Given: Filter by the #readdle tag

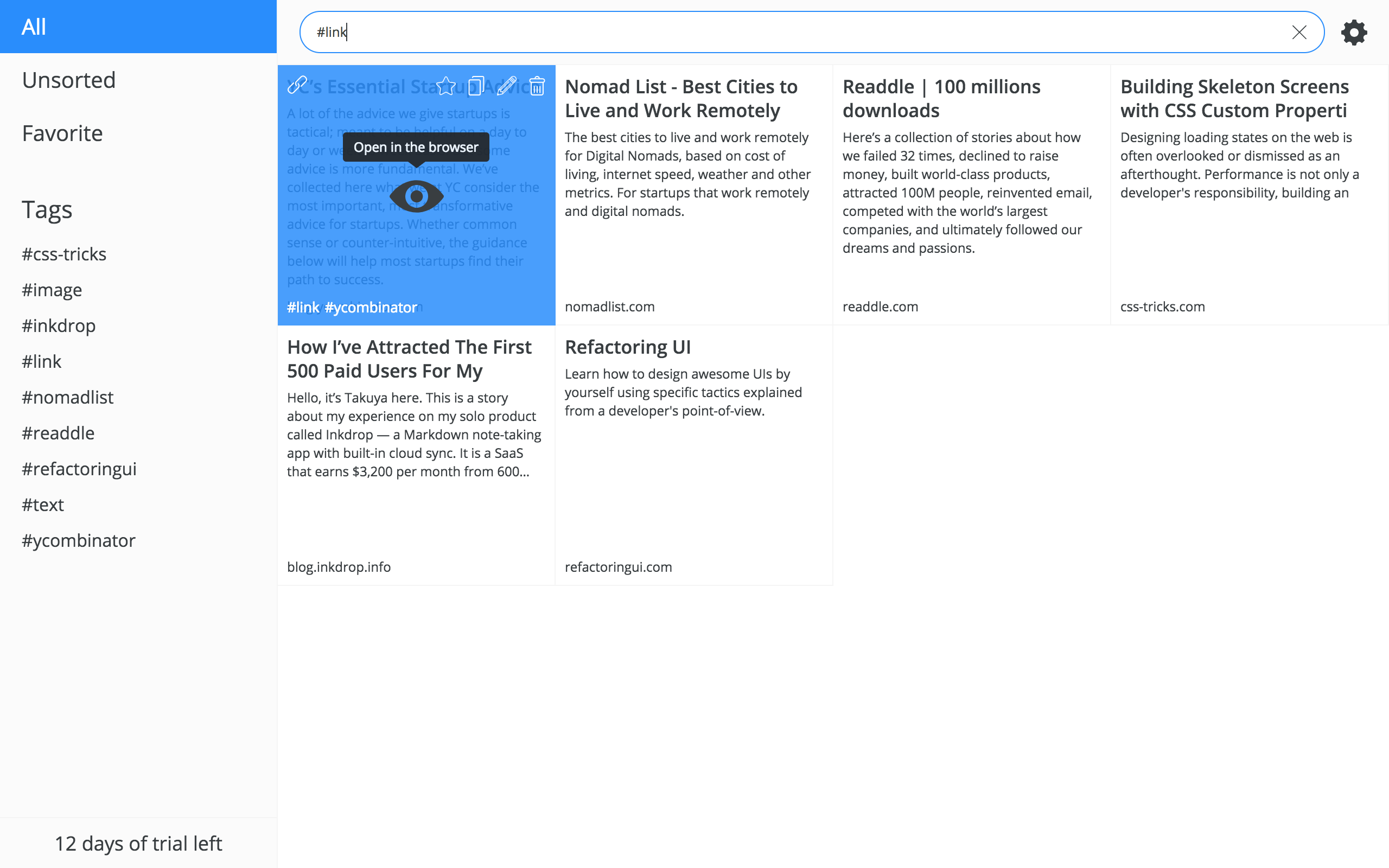Looking at the screenshot, I should click(x=59, y=433).
